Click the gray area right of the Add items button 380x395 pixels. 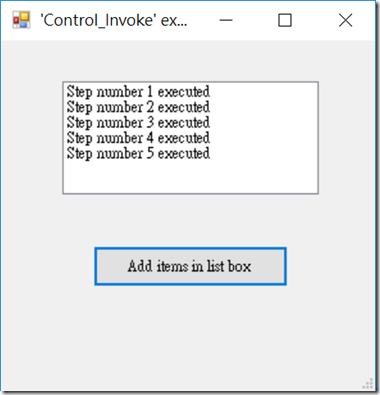(330, 266)
